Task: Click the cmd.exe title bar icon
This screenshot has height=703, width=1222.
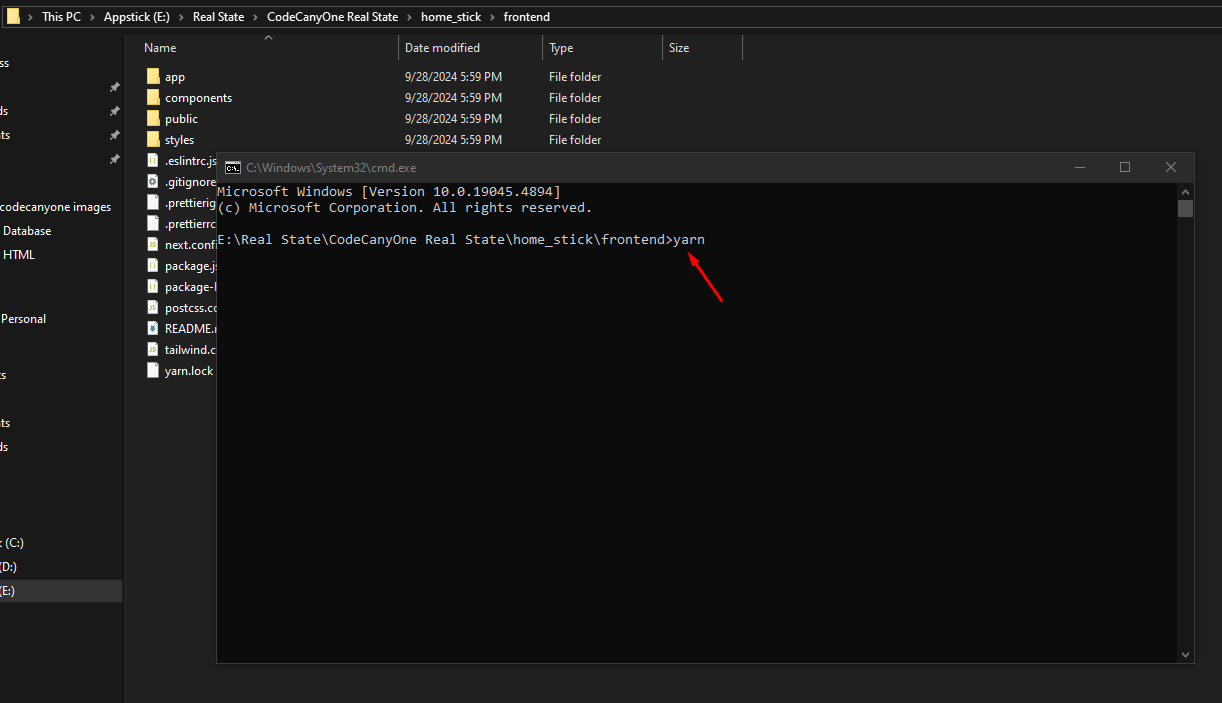Action: (232, 168)
